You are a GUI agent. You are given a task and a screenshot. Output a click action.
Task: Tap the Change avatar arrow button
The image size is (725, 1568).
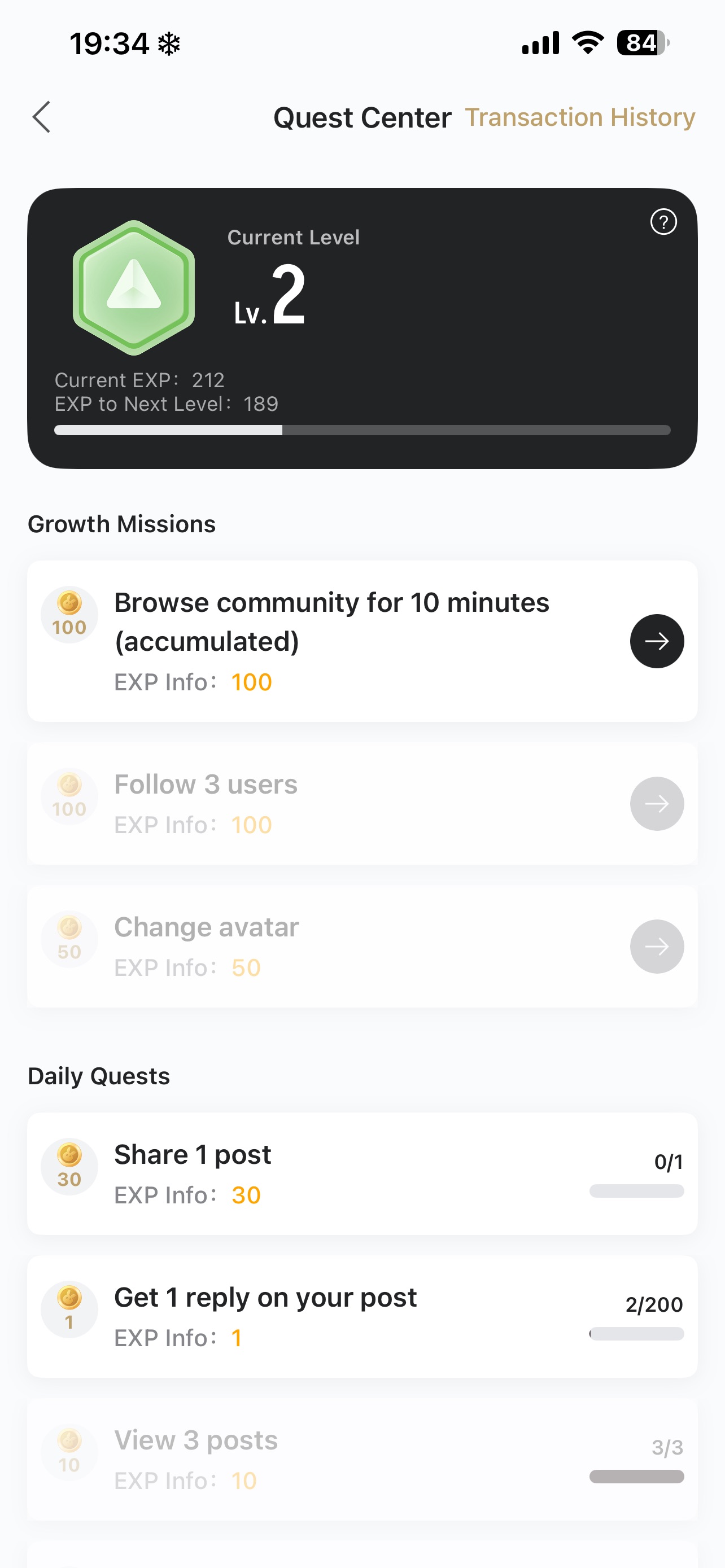656,947
